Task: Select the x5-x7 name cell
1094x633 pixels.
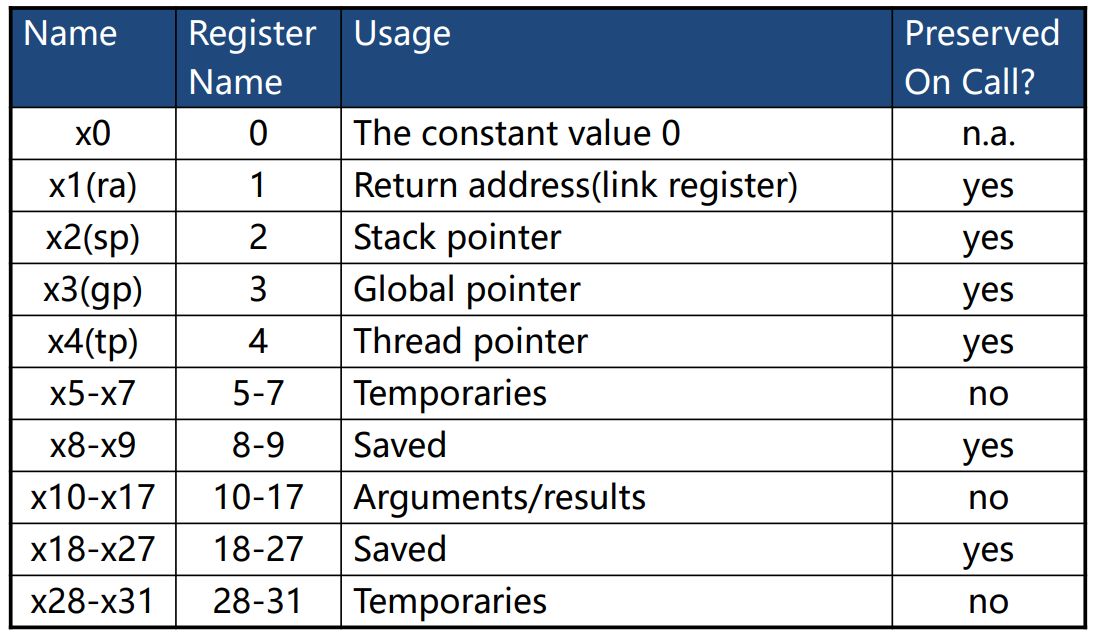Action: [x=93, y=394]
